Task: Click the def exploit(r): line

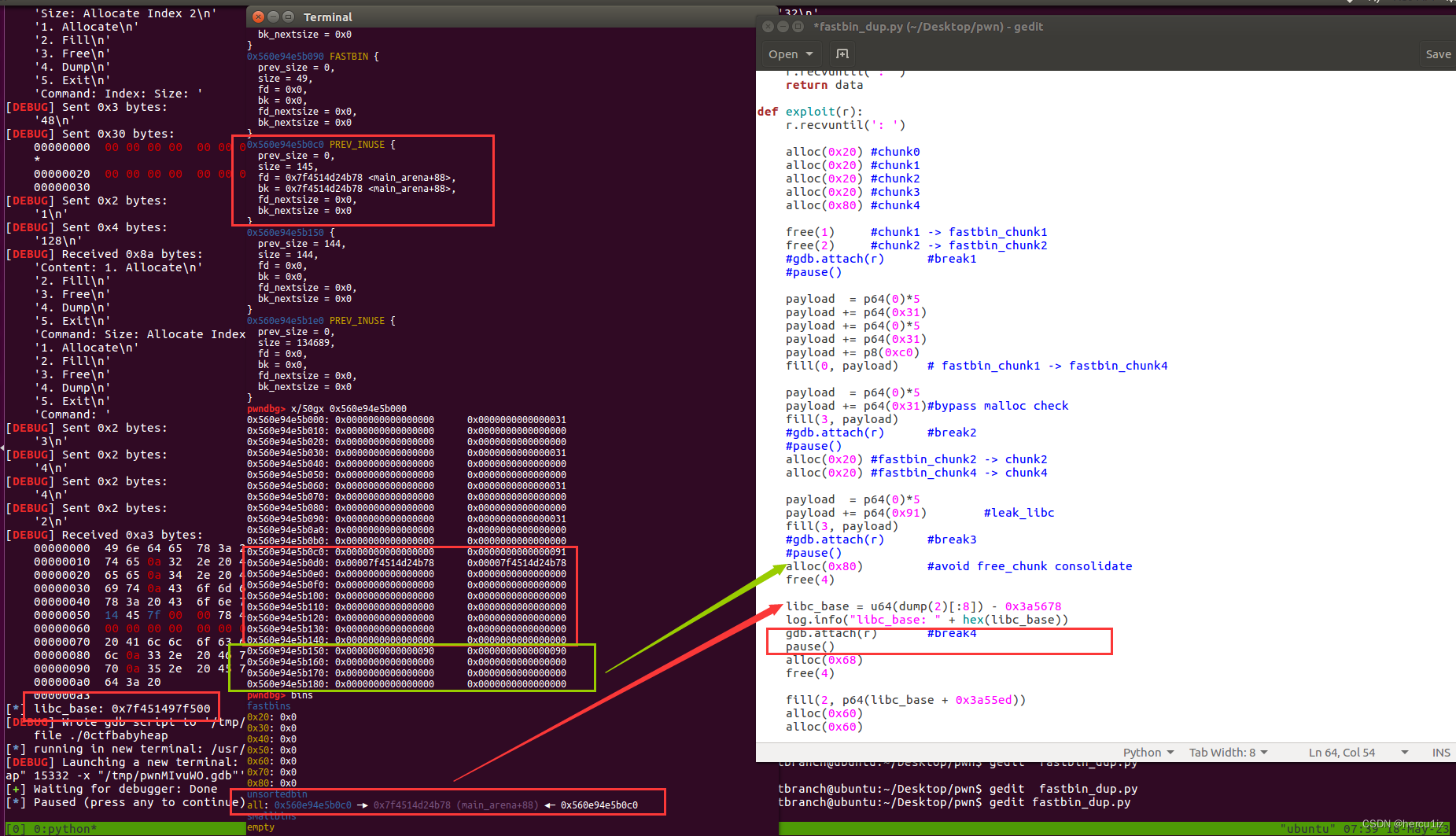Action: (809, 112)
